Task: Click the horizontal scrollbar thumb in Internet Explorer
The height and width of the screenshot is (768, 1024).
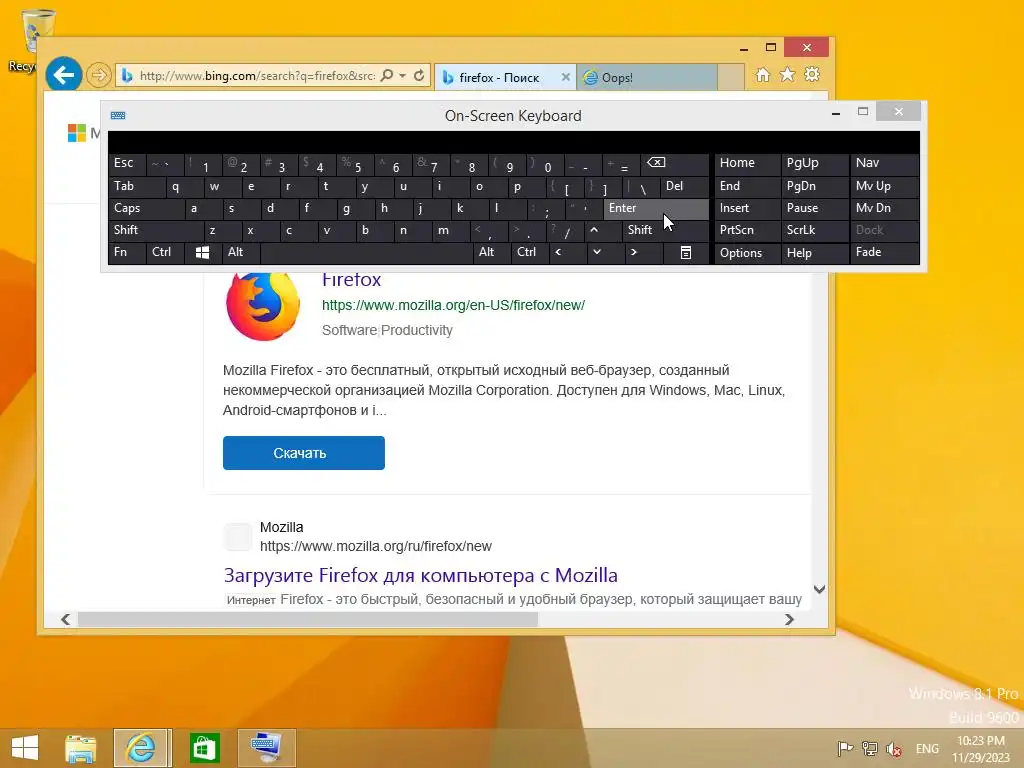Action: (308, 619)
